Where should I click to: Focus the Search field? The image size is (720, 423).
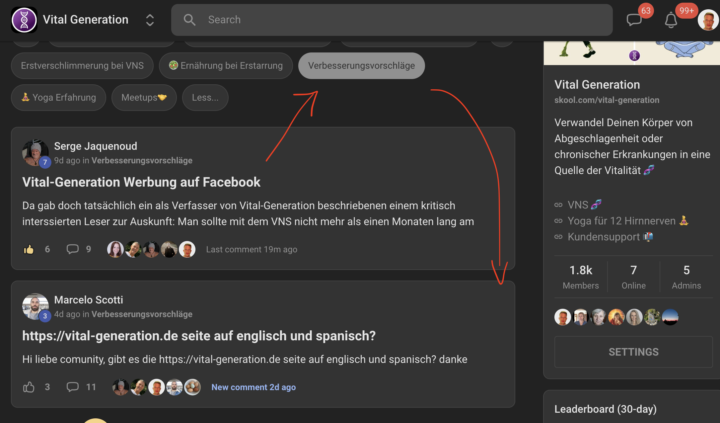pos(392,20)
